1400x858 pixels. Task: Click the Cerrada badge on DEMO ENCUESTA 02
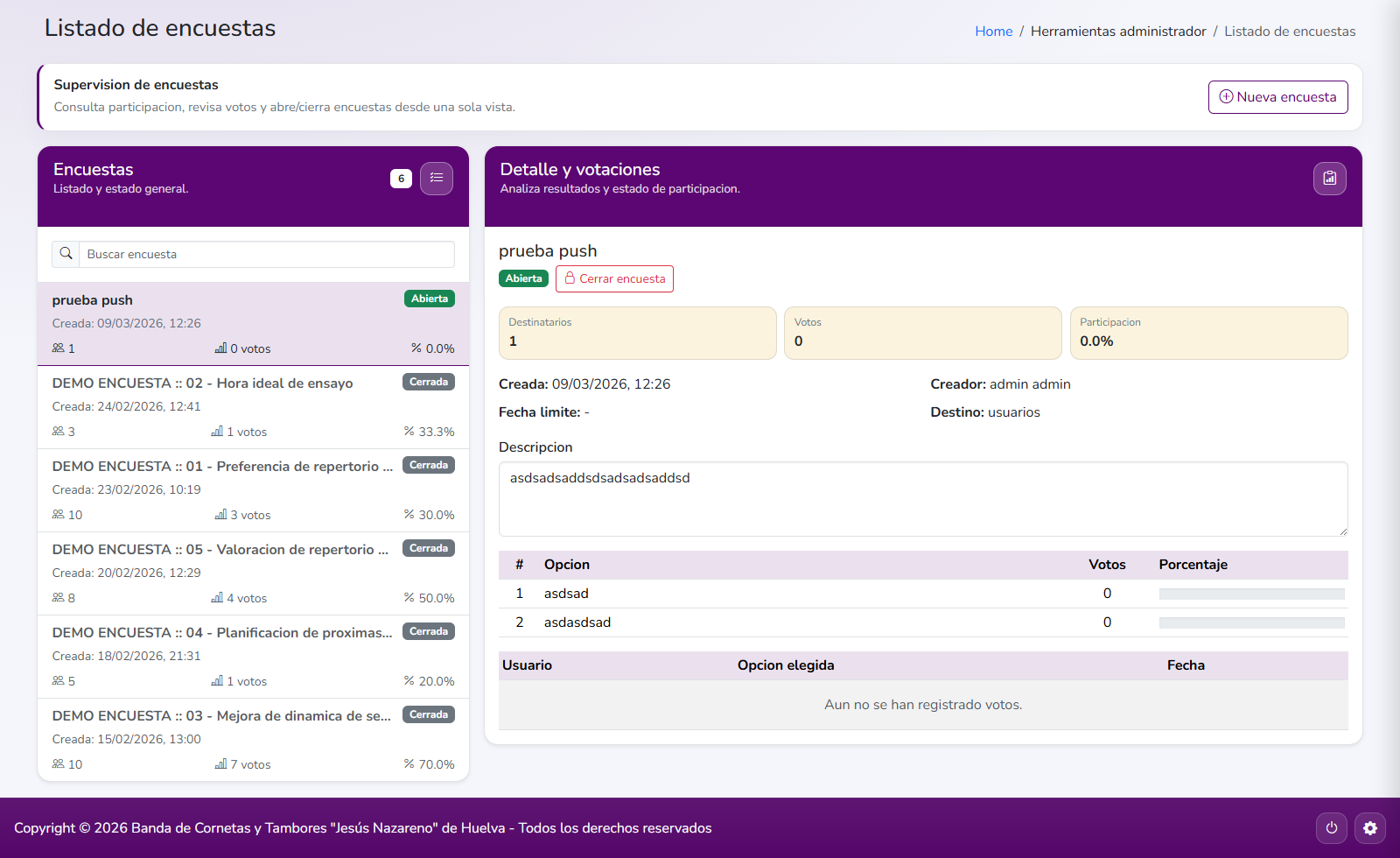428,382
